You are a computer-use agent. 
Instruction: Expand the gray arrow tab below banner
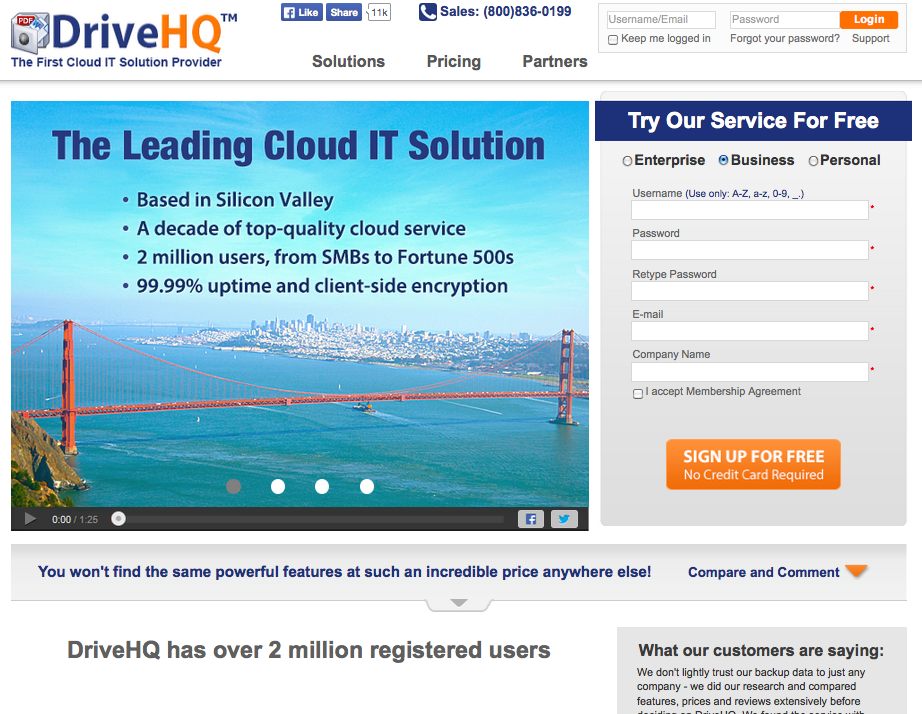[459, 603]
